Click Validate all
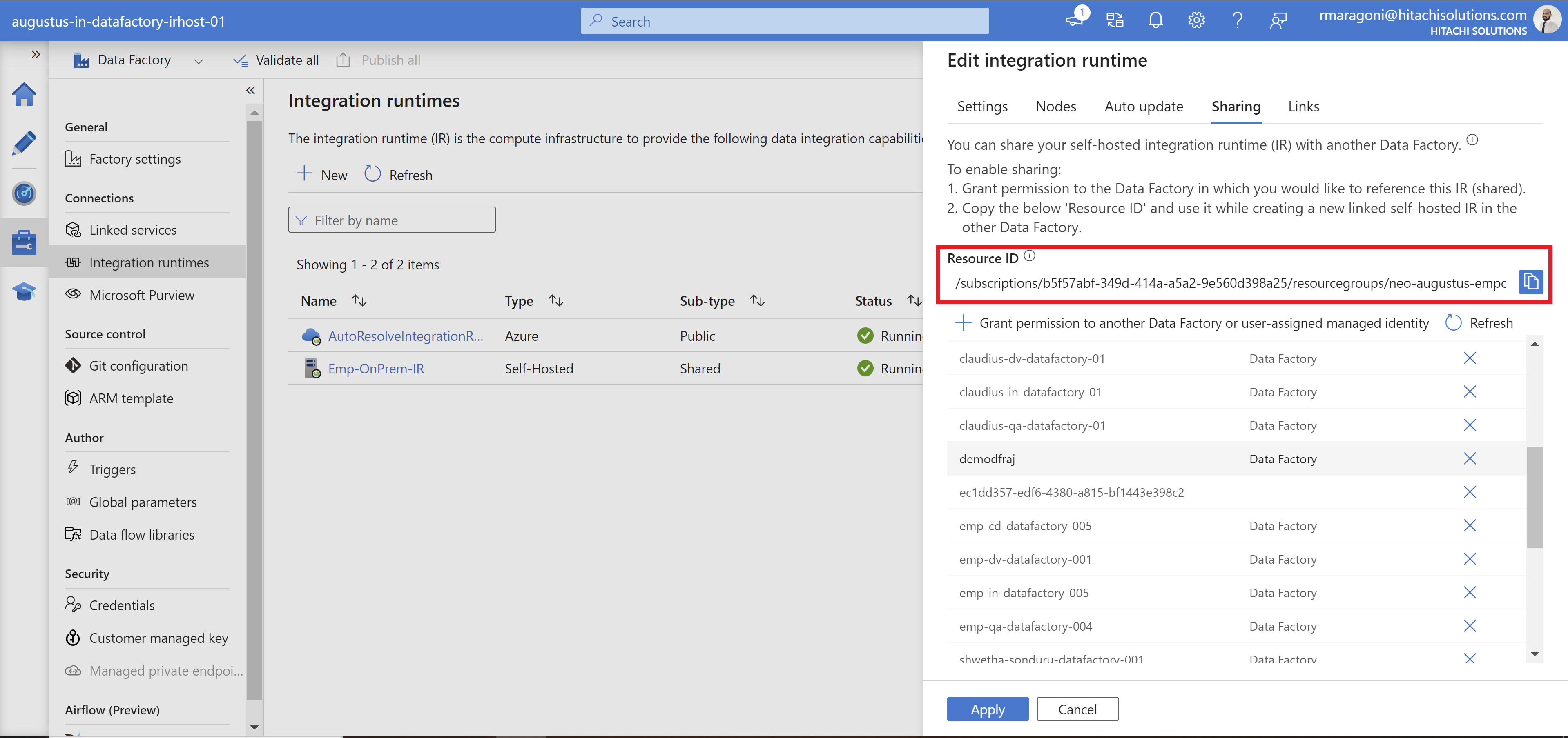1568x738 pixels. coord(276,60)
